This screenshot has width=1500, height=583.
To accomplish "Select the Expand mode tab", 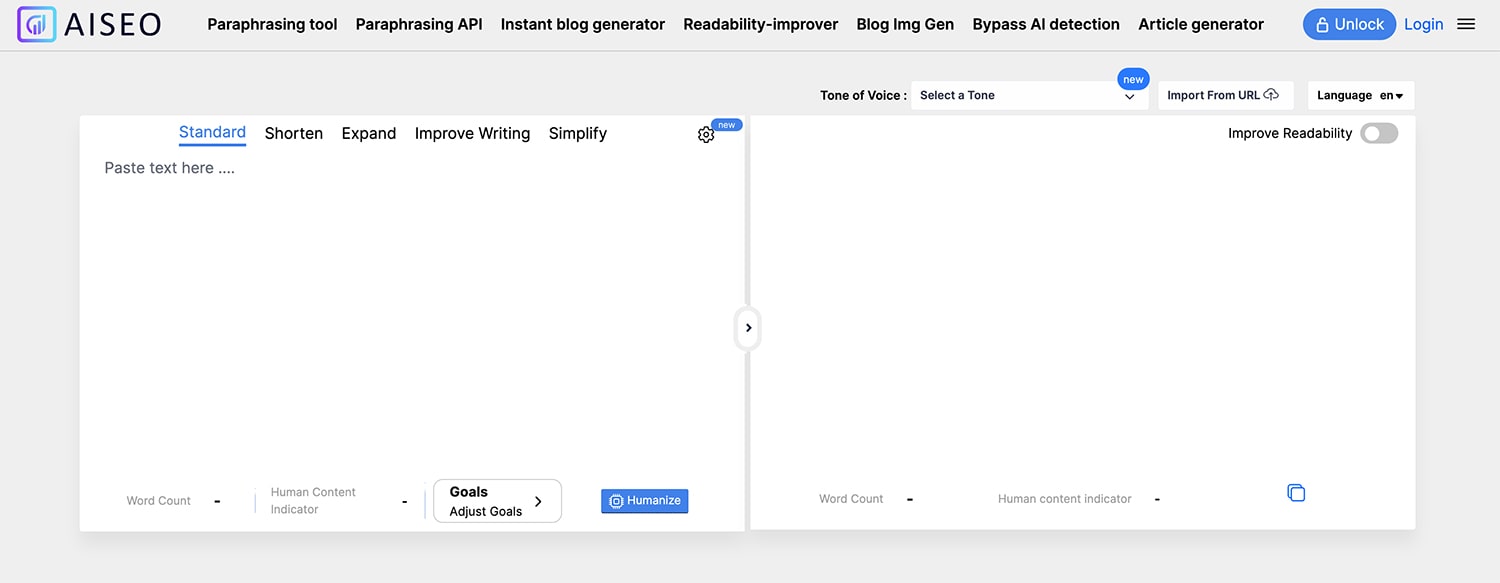I will [368, 134].
